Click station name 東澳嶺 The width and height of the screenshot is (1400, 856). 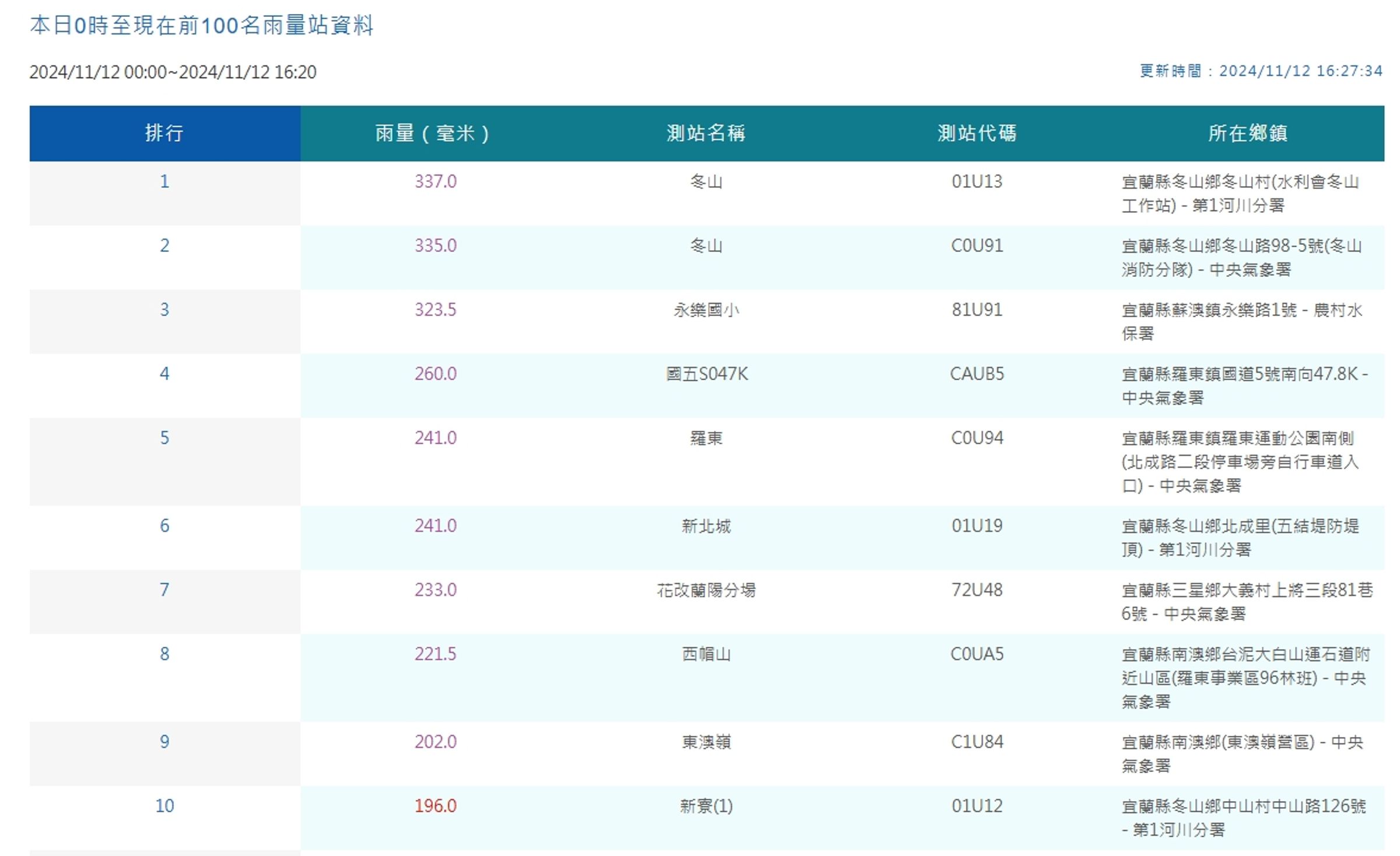(706, 742)
